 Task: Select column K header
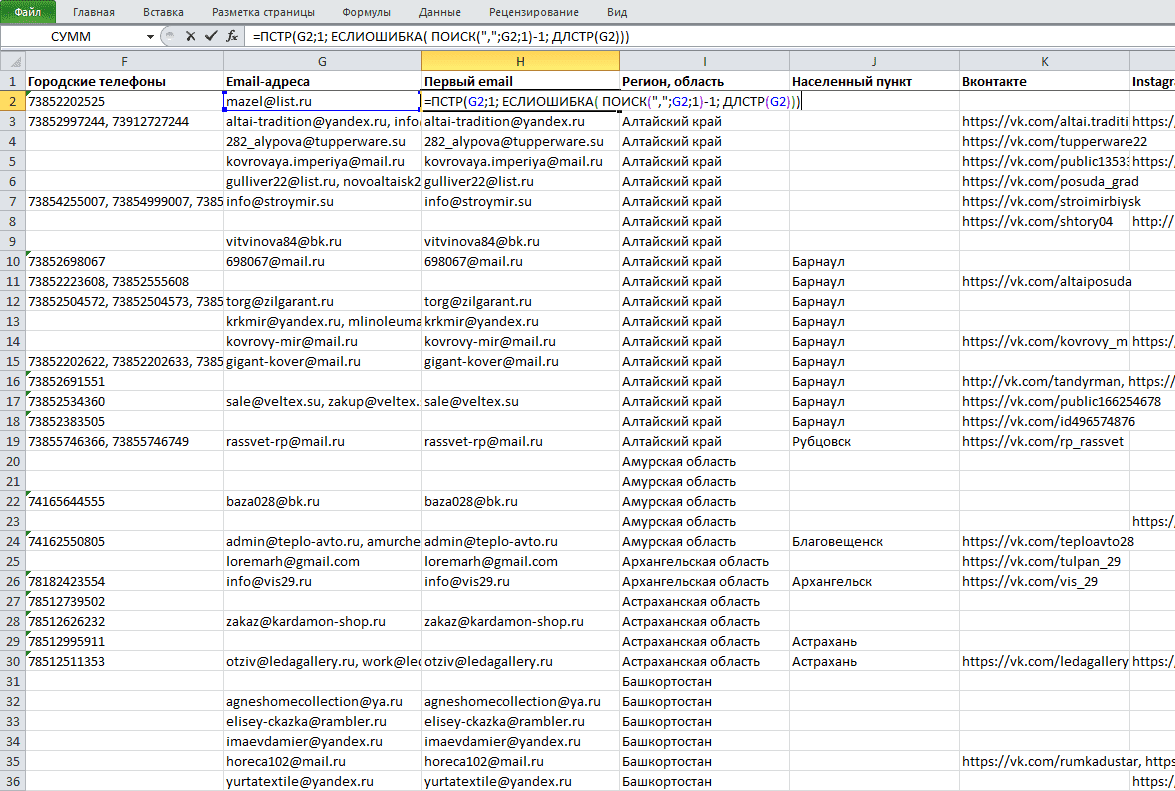pyautogui.click(x=1044, y=61)
